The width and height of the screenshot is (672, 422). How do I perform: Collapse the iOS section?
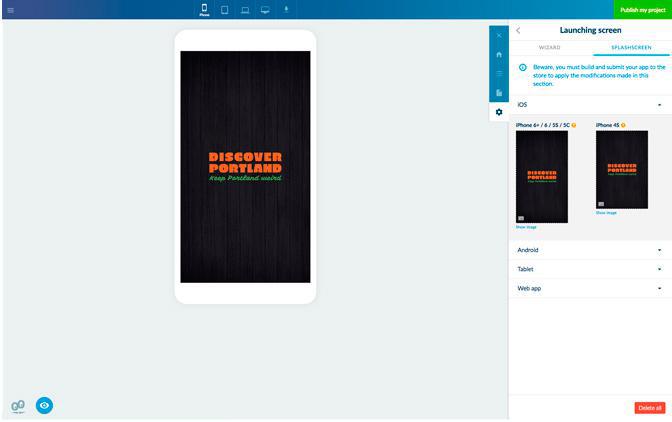pos(590,105)
